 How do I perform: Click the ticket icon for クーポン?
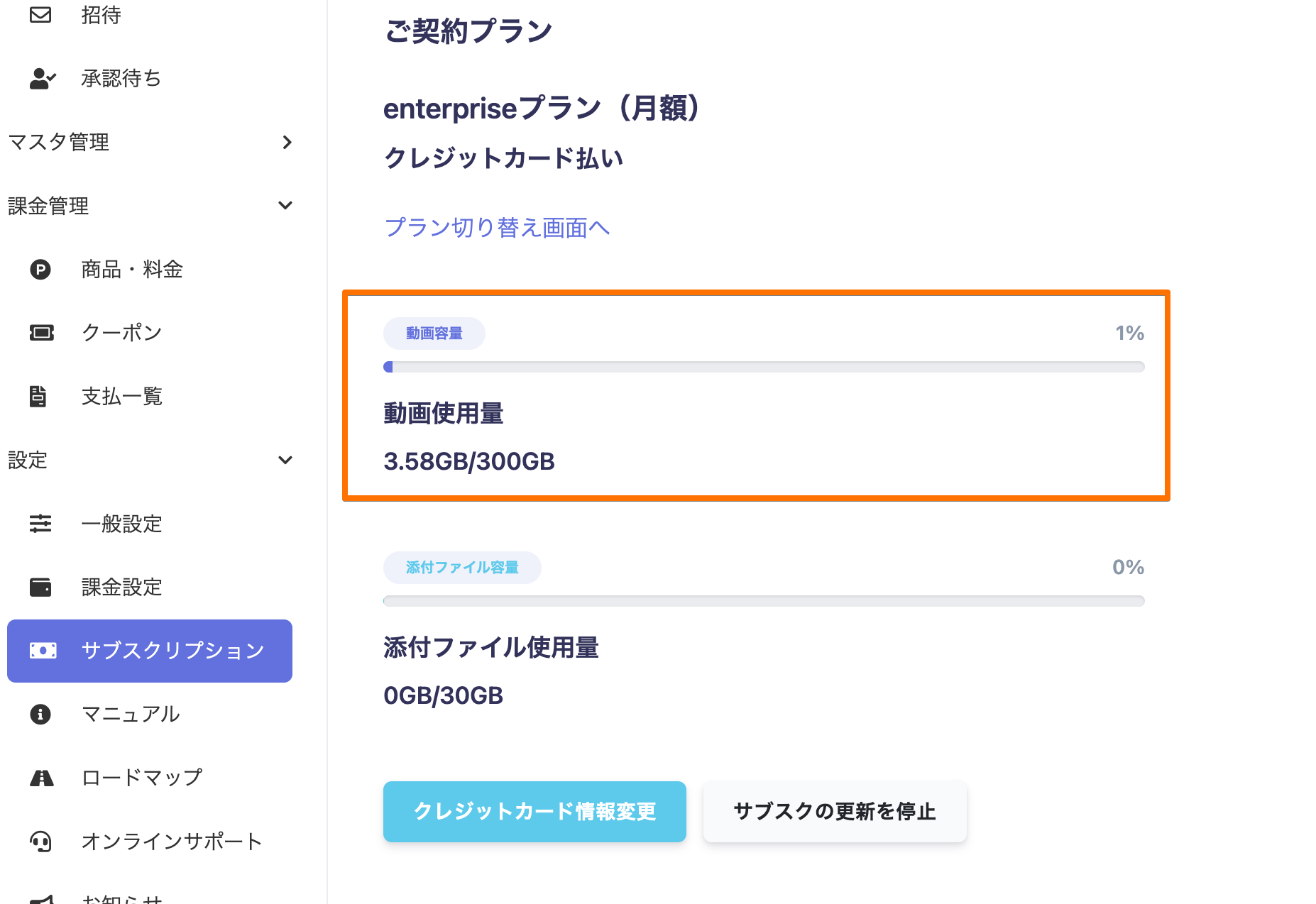click(x=41, y=333)
